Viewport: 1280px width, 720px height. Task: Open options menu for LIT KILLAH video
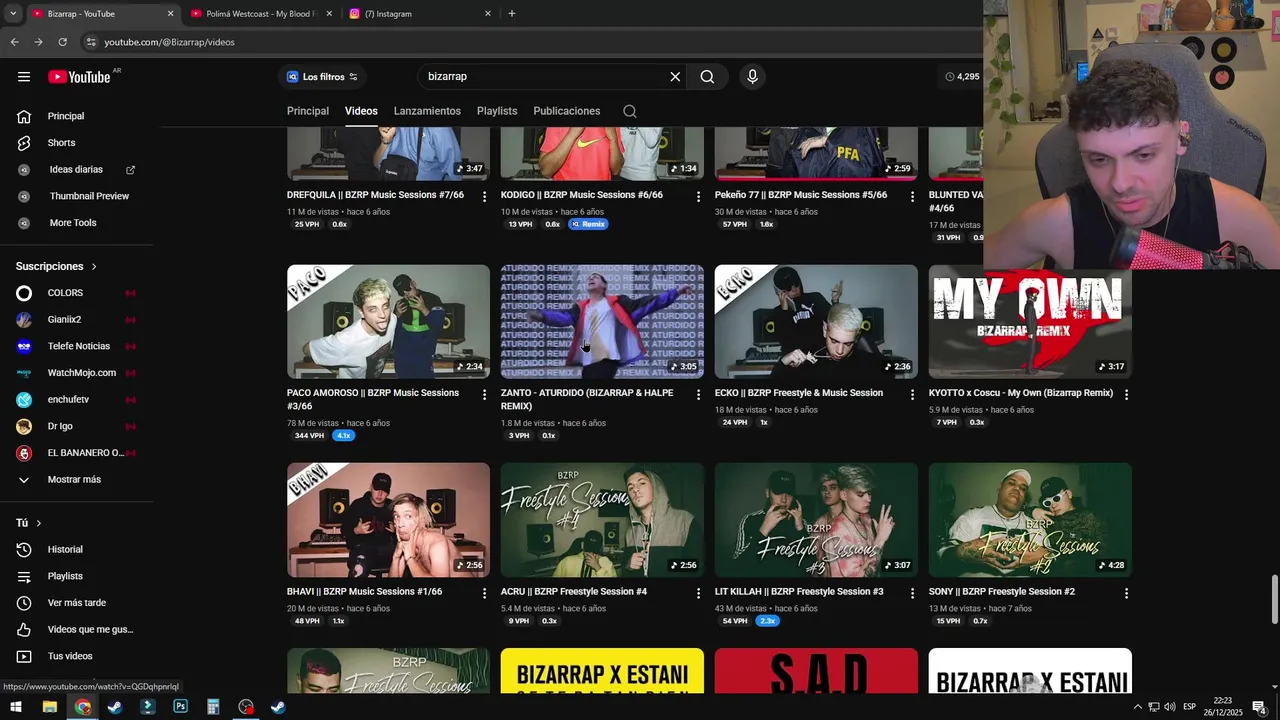912,593
